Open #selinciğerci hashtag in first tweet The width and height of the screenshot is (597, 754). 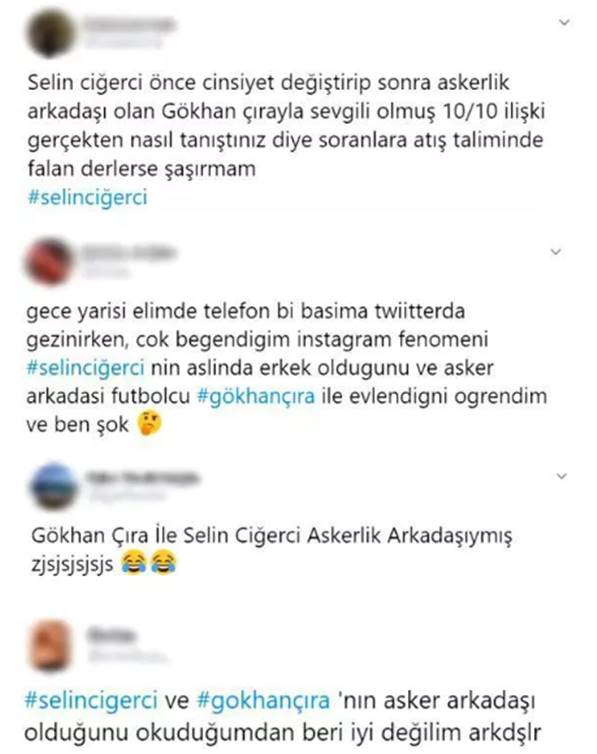tap(87, 198)
